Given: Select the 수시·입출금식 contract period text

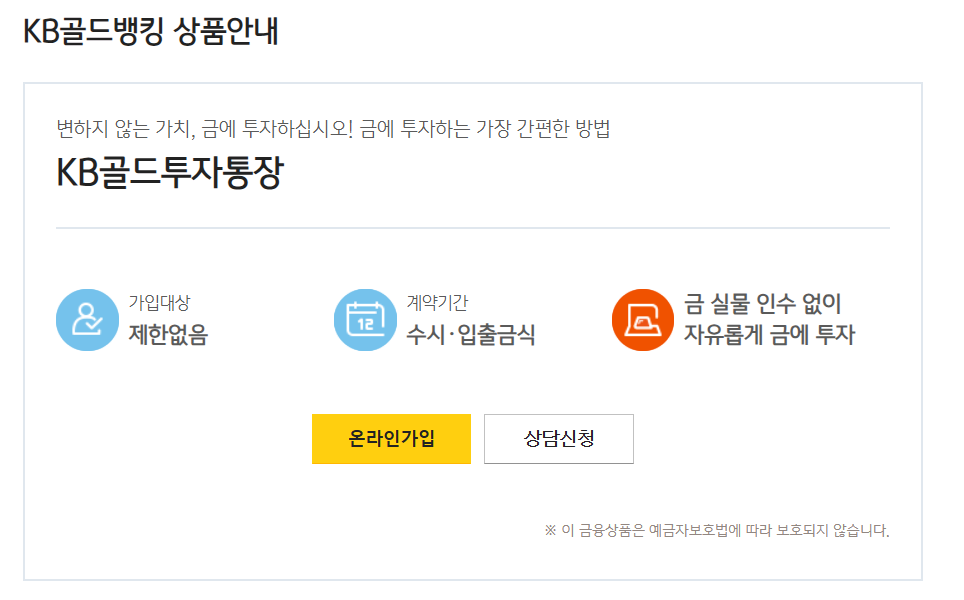Looking at the screenshot, I should pyautogui.click(x=472, y=332).
